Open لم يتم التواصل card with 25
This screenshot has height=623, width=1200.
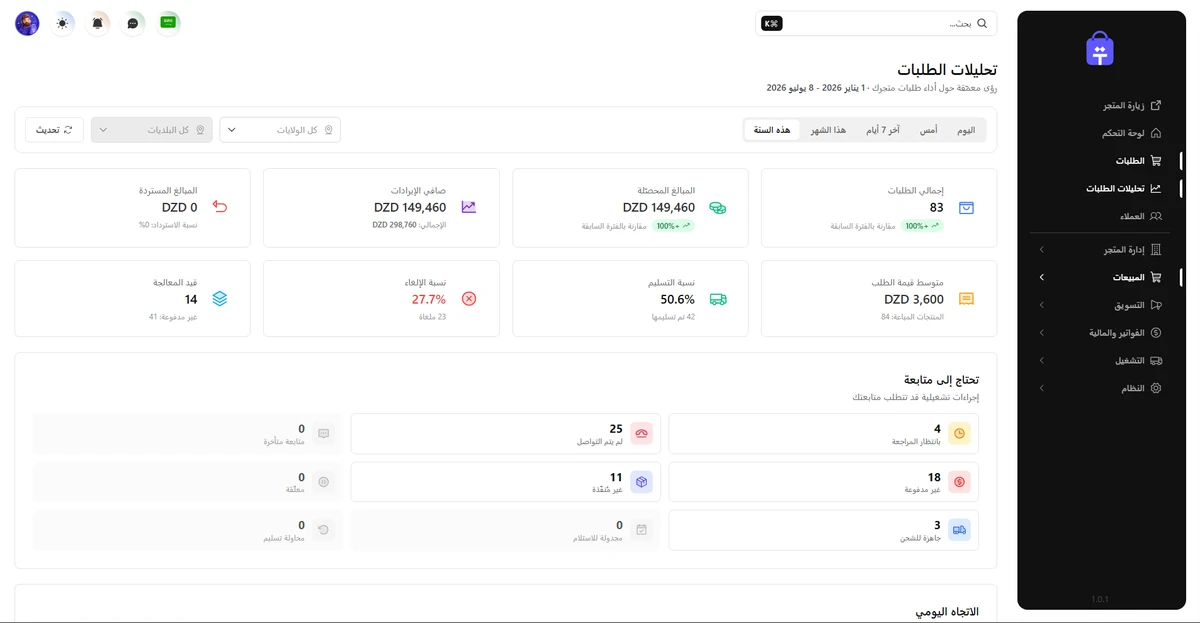[x=506, y=434]
